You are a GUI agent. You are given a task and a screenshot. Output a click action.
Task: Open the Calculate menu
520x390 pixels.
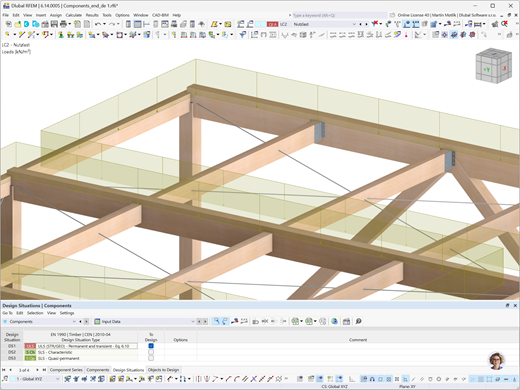click(x=73, y=15)
